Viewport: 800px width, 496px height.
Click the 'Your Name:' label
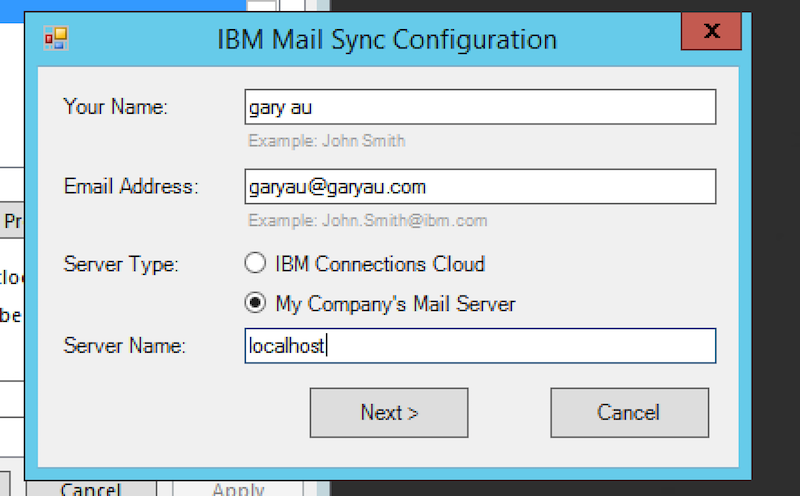115,107
